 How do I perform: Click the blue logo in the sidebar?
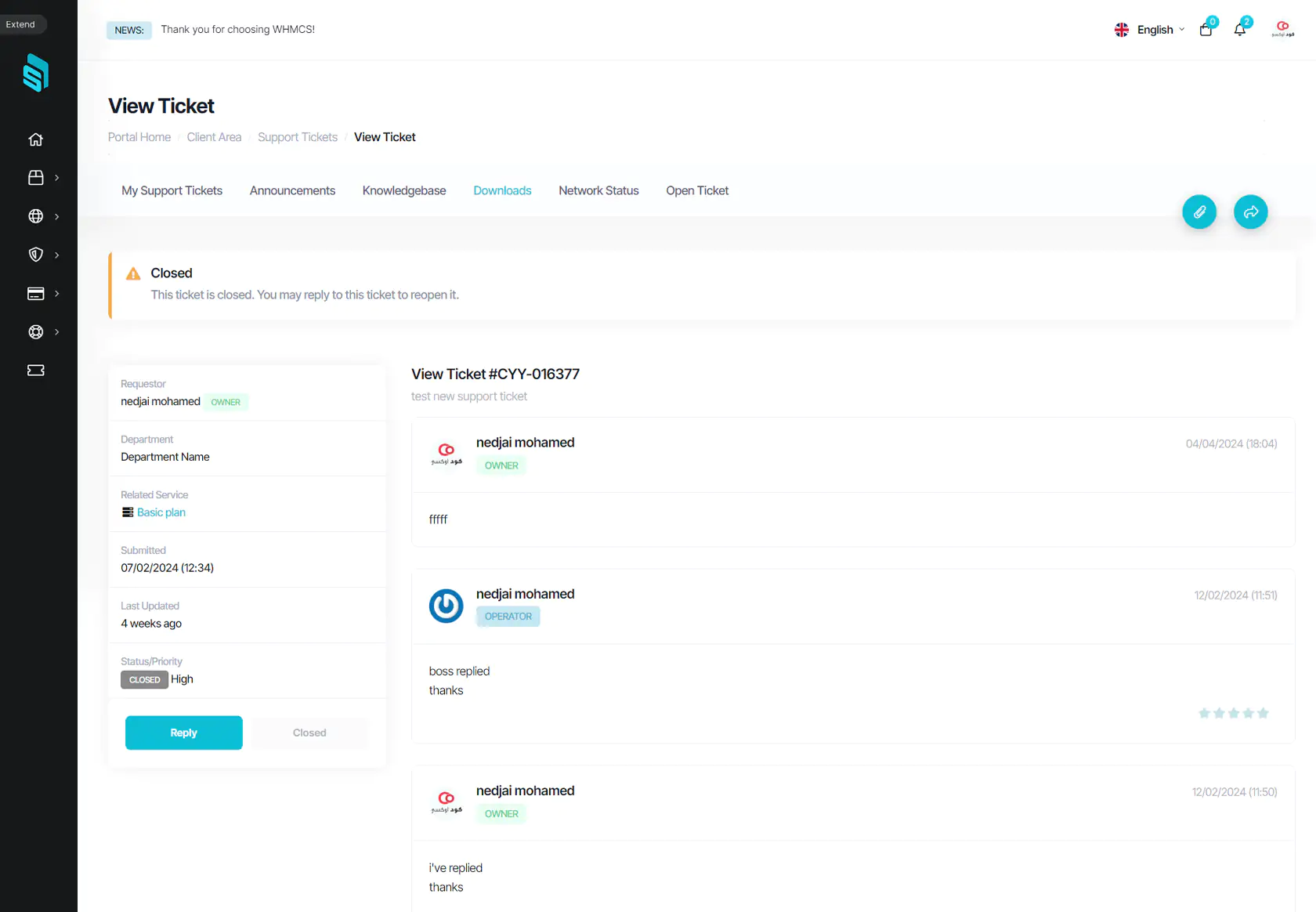[36, 73]
